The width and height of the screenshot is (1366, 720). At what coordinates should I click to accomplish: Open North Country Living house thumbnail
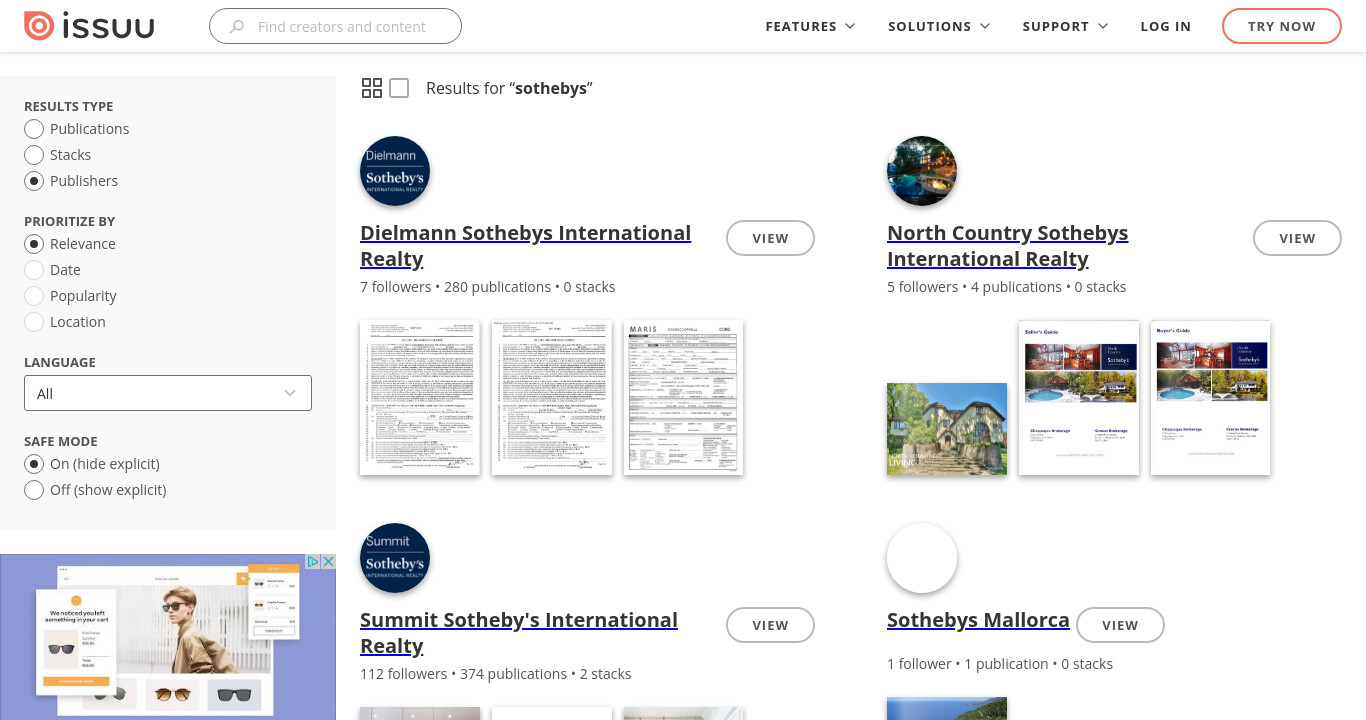(947, 429)
